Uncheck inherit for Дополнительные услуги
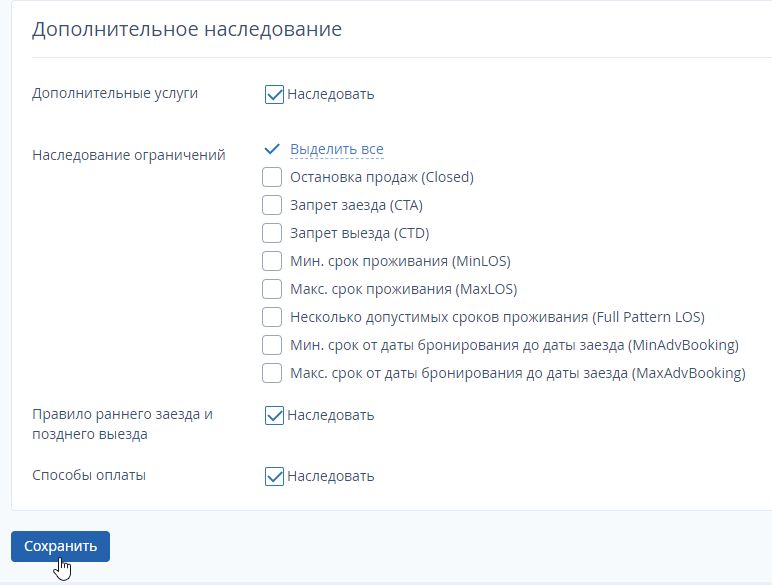772x585 pixels. coord(274,94)
